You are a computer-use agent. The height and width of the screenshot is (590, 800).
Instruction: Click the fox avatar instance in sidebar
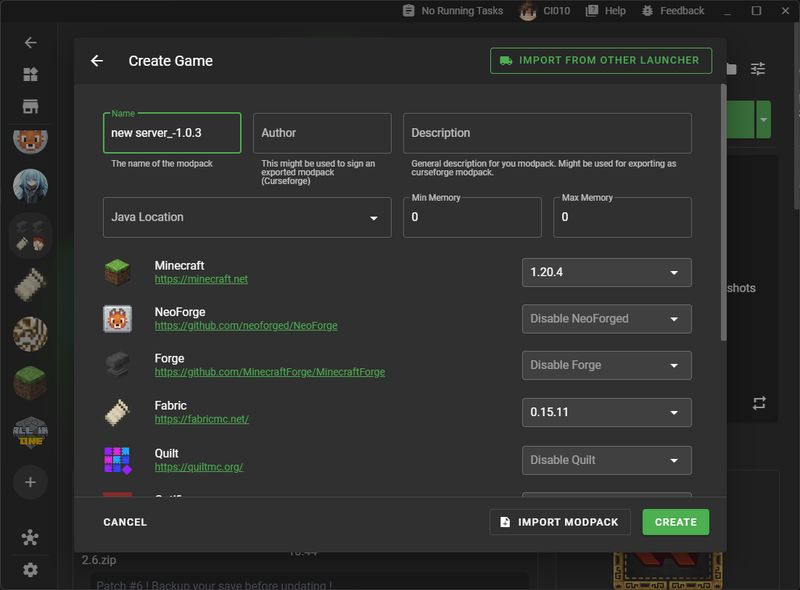coord(30,138)
